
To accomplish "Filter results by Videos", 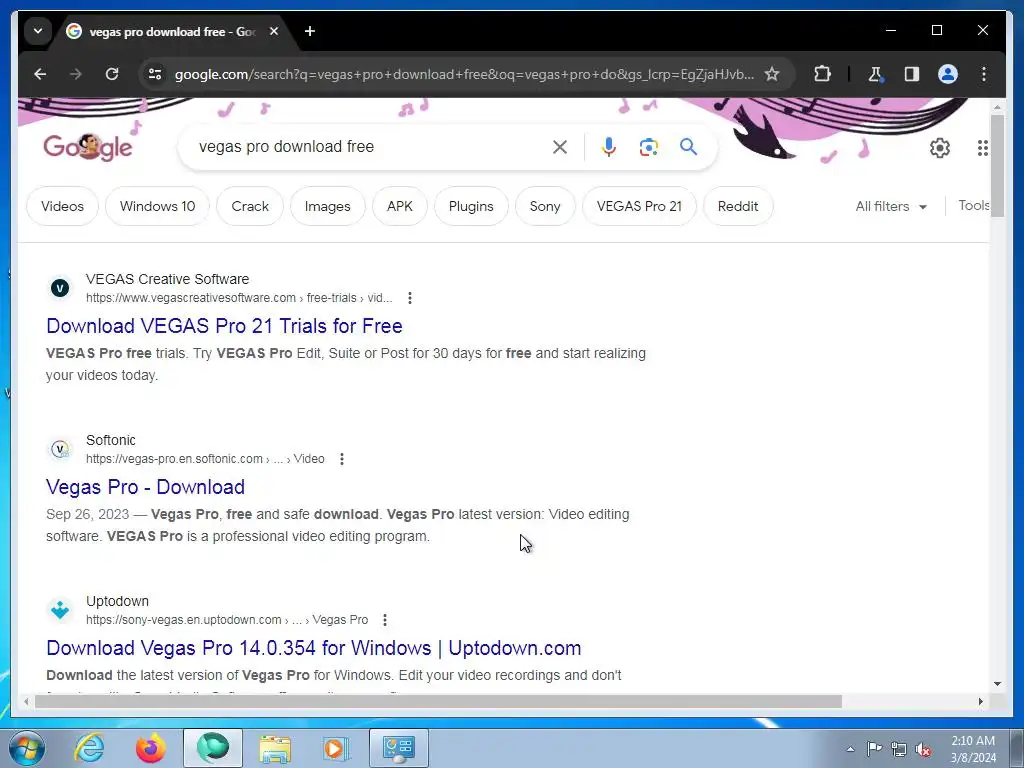I will tap(62, 206).
